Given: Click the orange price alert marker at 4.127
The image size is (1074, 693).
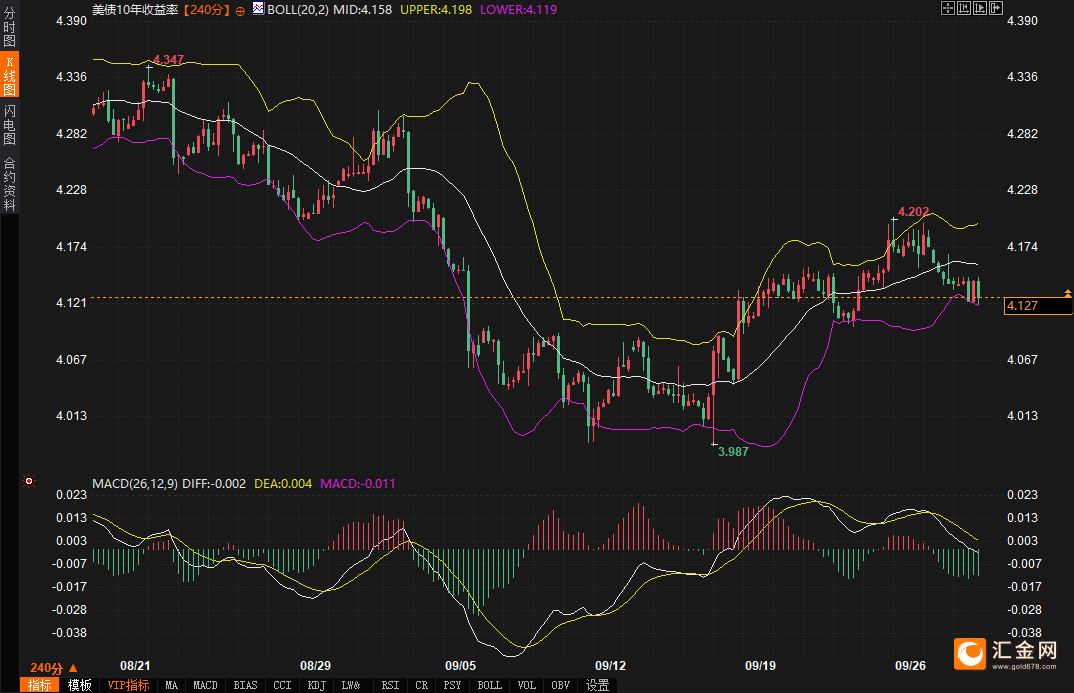Looking at the screenshot, I should 1067,293.
